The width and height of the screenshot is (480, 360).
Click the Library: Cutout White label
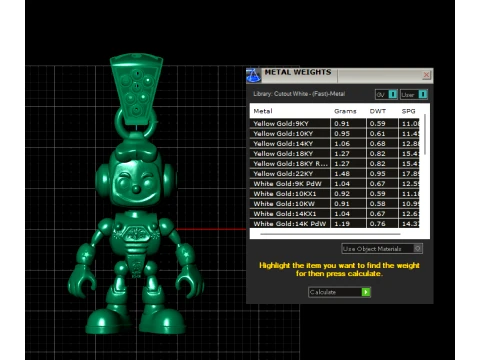299,94
